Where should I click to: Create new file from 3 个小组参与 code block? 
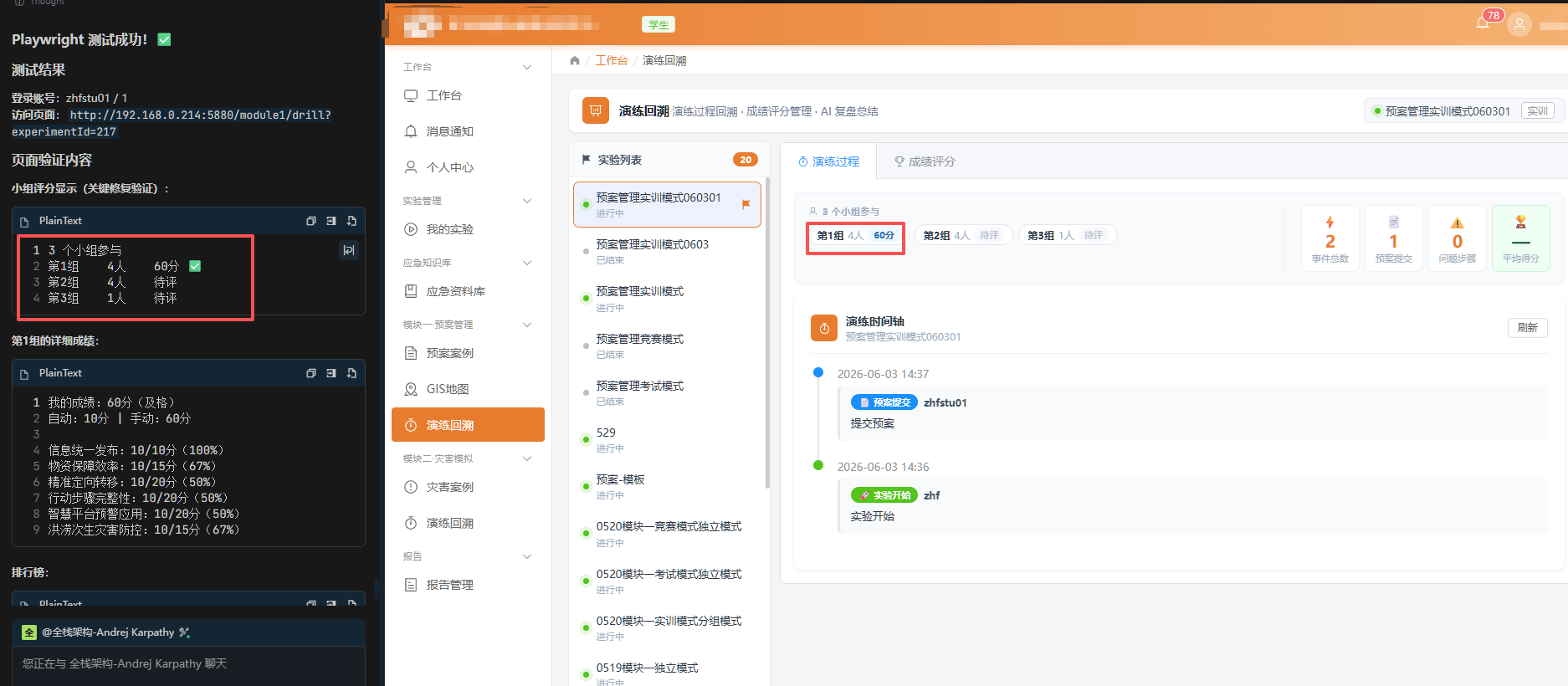coord(351,221)
